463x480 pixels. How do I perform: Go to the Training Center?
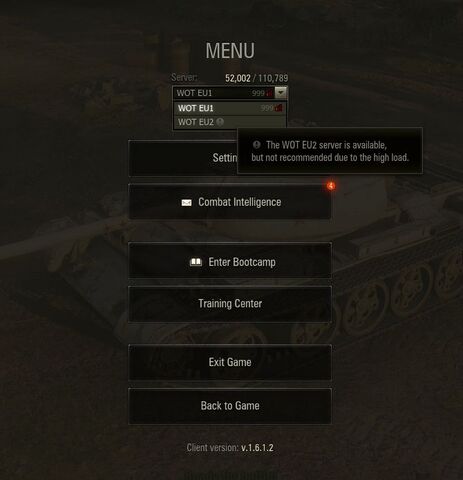coord(230,304)
